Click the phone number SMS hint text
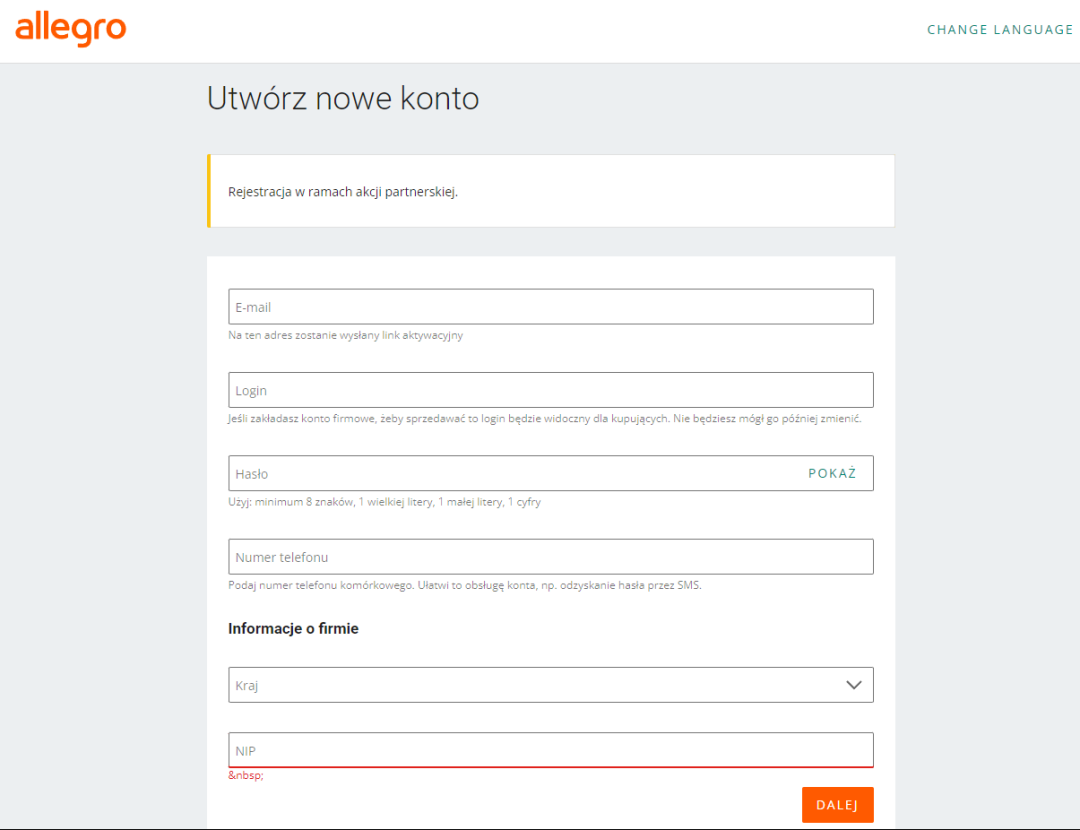1080x830 pixels. point(464,585)
